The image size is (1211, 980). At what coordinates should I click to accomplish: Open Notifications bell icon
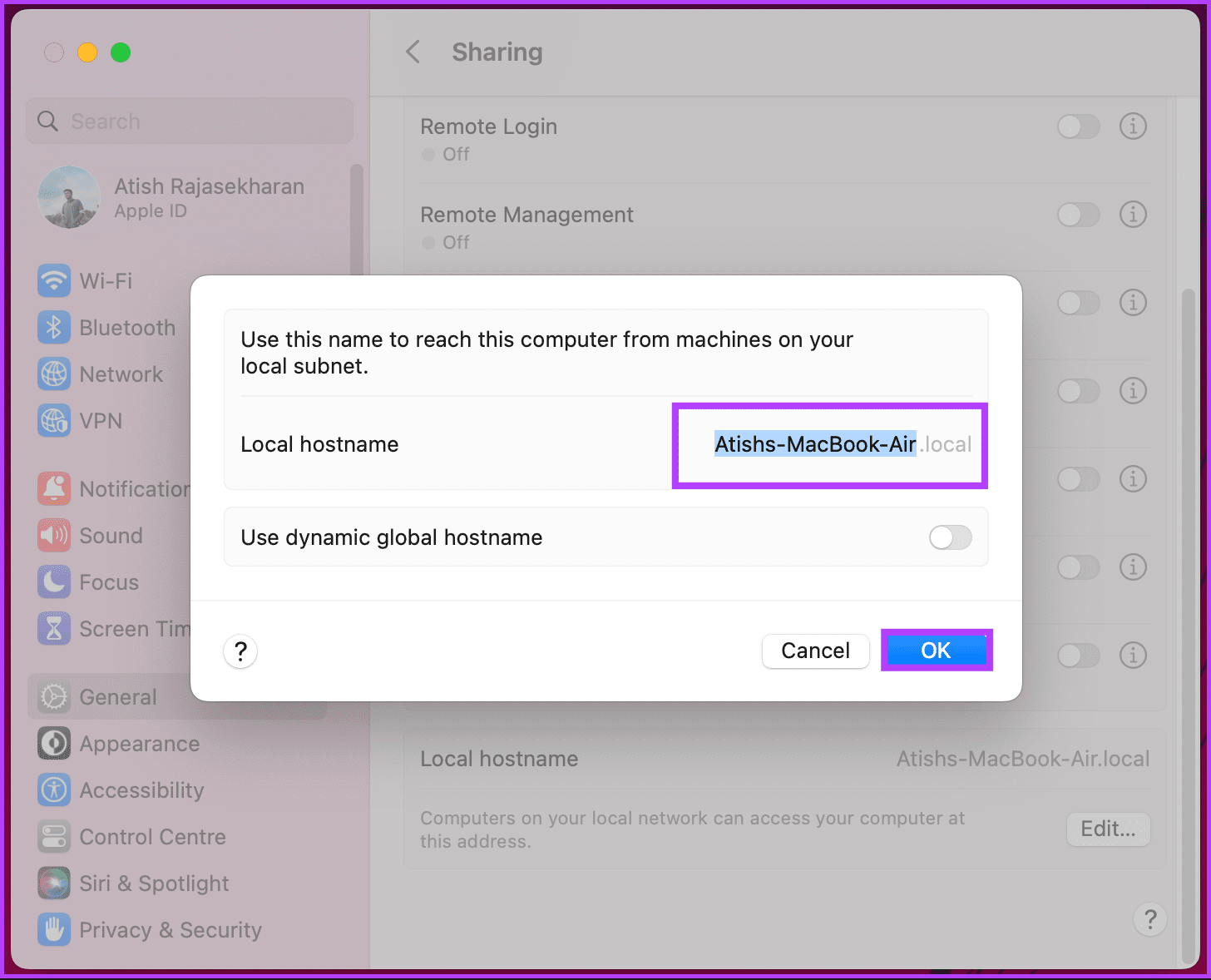[54, 489]
